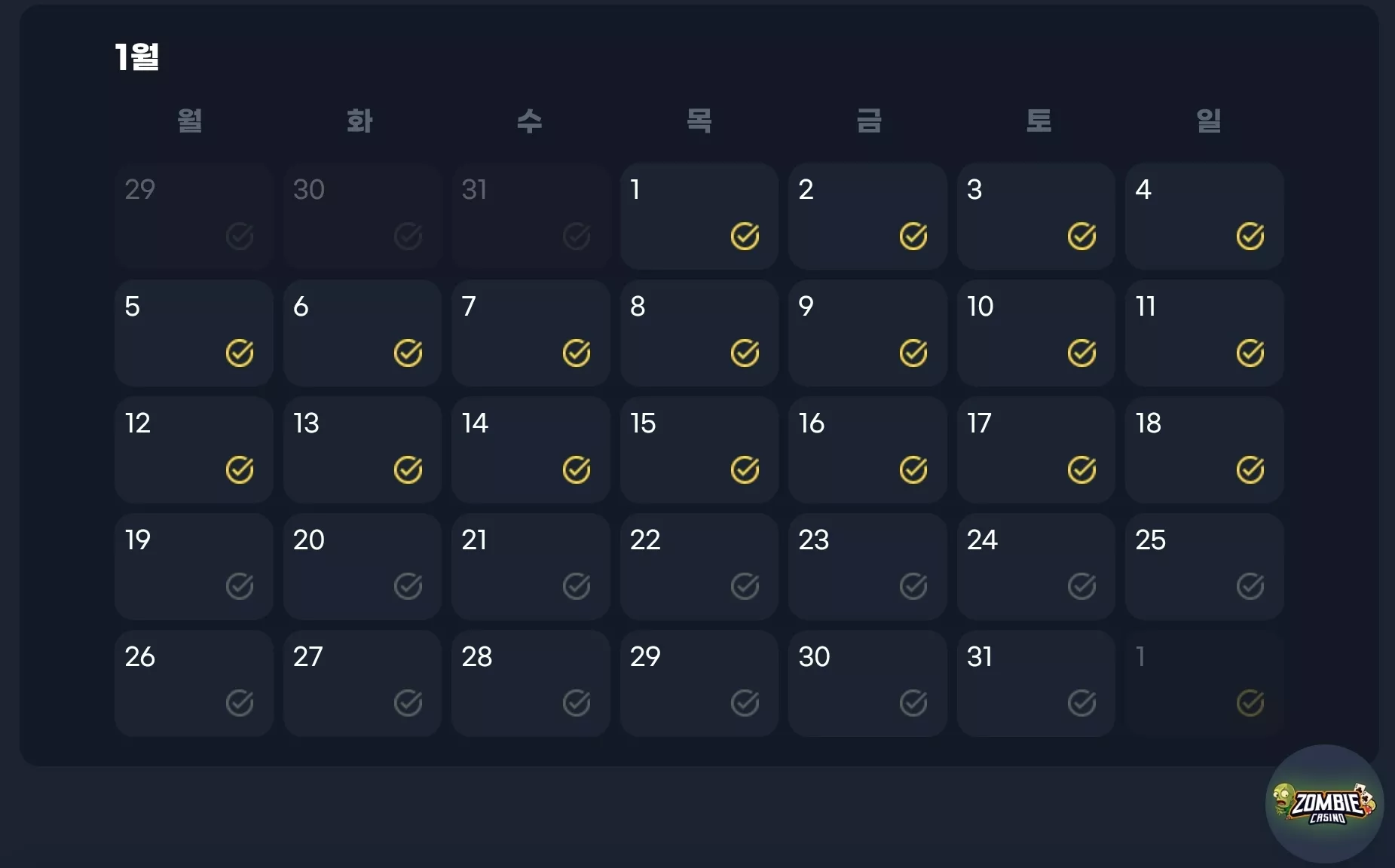Toggle the attendance check for day 6
The height and width of the screenshot is (868, 1395).
408,353
